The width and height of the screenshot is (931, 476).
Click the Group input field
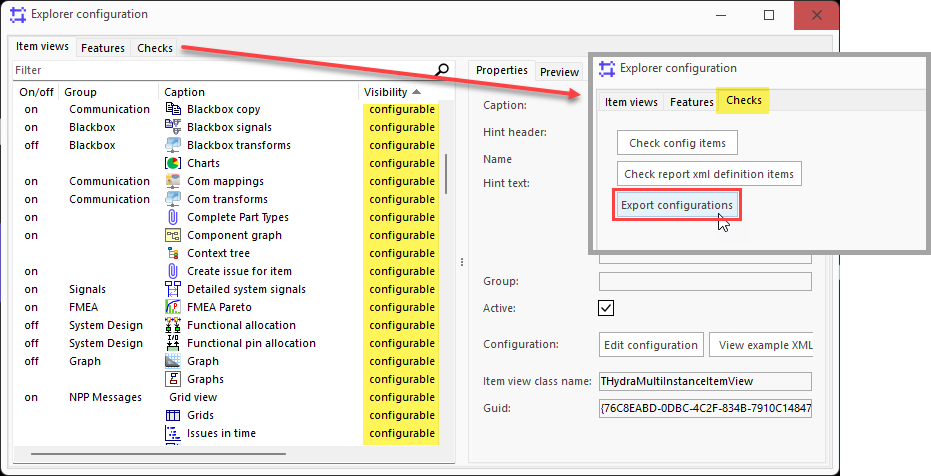pyautogui.click(x=705, y=281)
